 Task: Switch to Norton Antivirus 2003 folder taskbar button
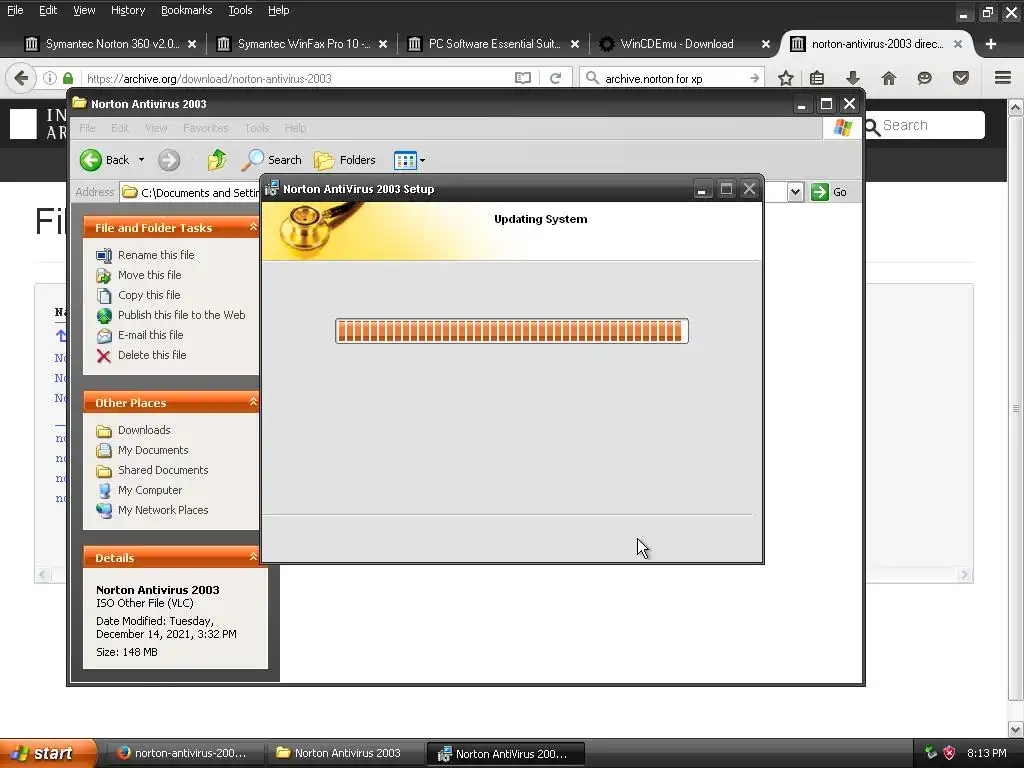click(344, 753)
